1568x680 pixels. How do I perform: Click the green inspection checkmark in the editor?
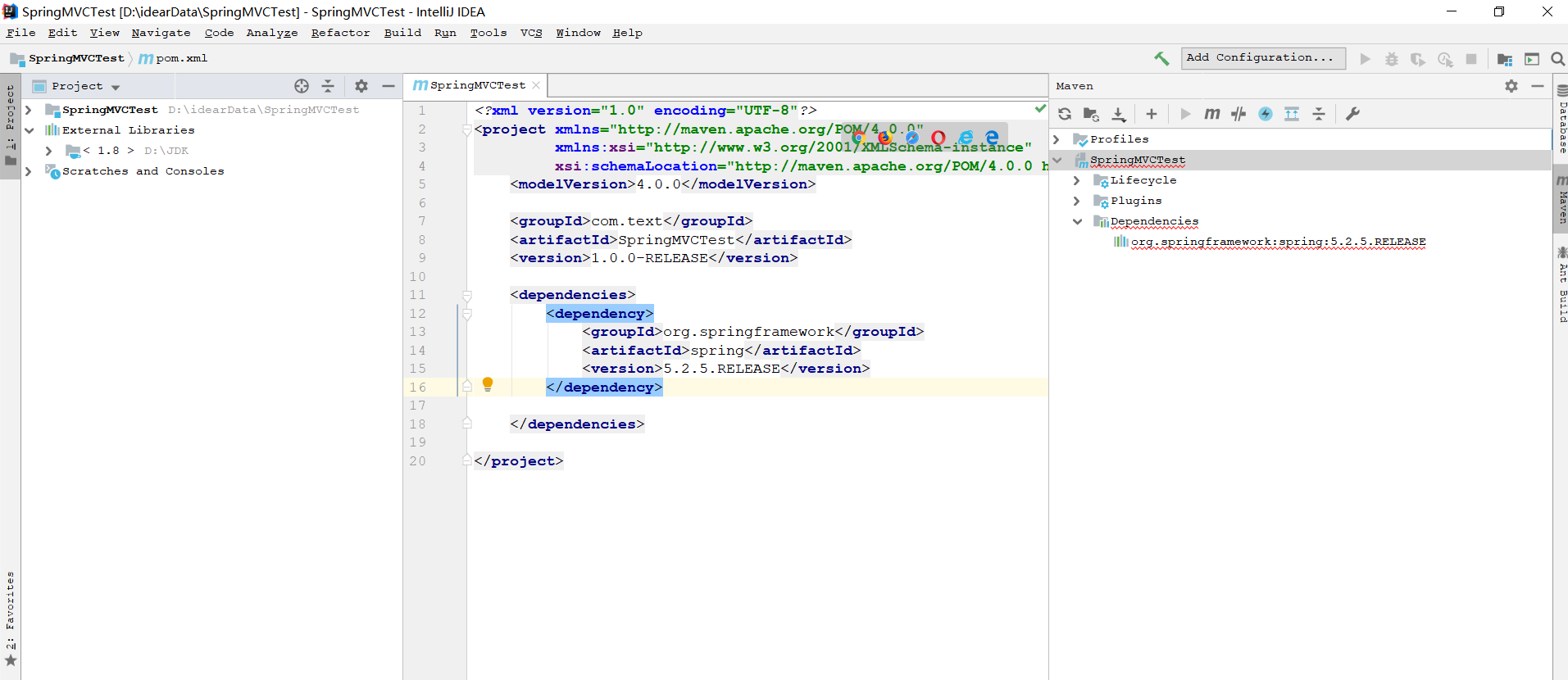click(x=1040, y=108)
